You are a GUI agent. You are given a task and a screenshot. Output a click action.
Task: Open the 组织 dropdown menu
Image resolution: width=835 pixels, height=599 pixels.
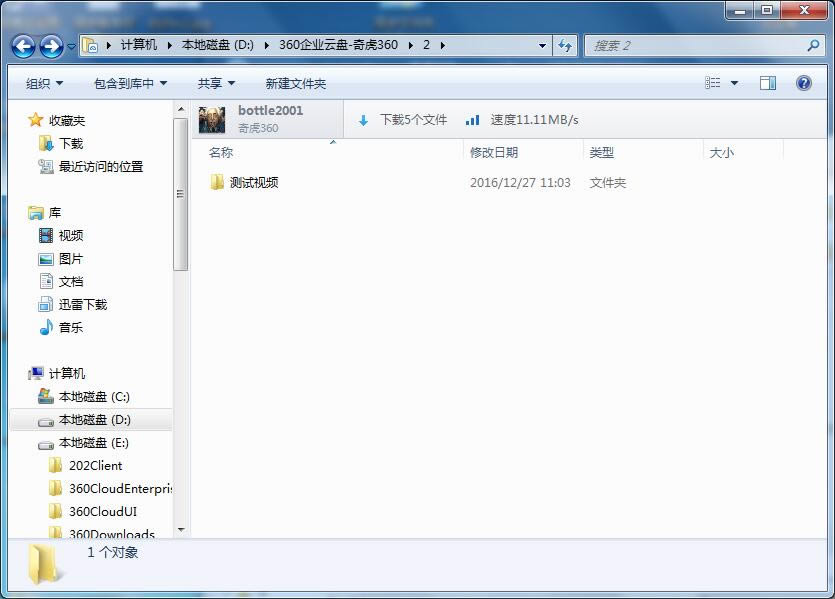pos(44,83)
